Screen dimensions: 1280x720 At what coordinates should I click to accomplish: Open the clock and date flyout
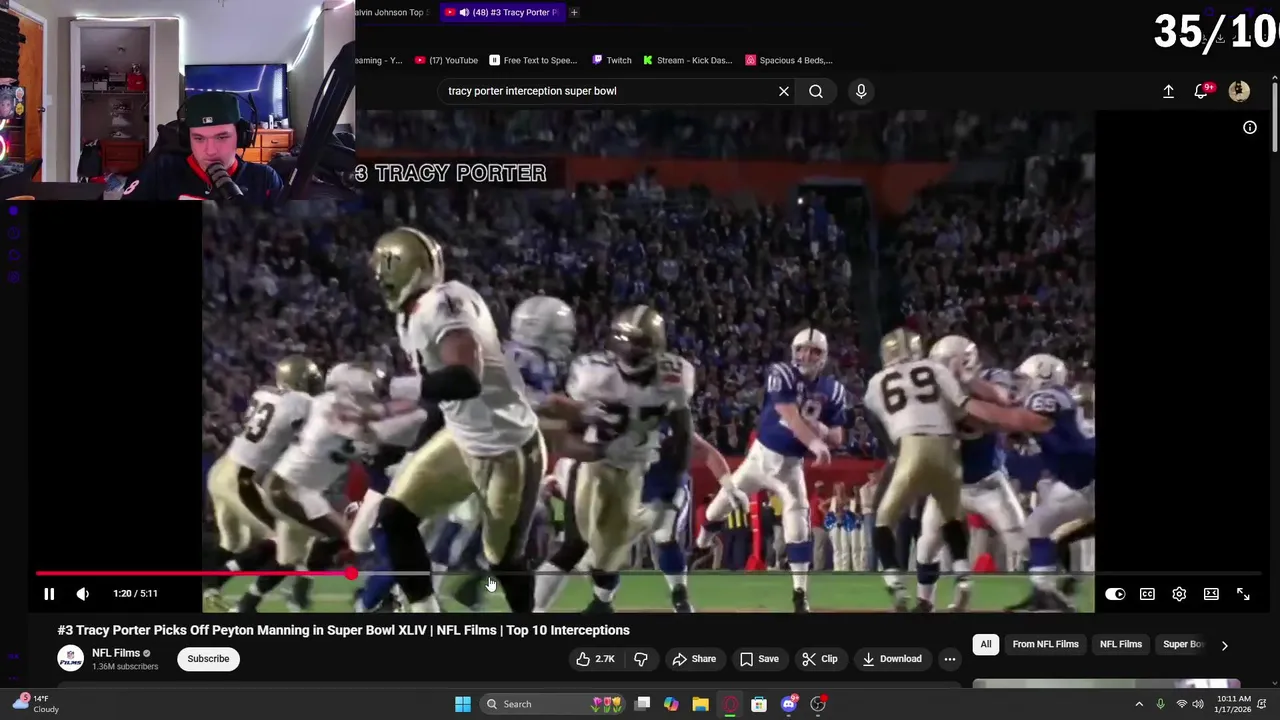click(x=1234, y=704)
